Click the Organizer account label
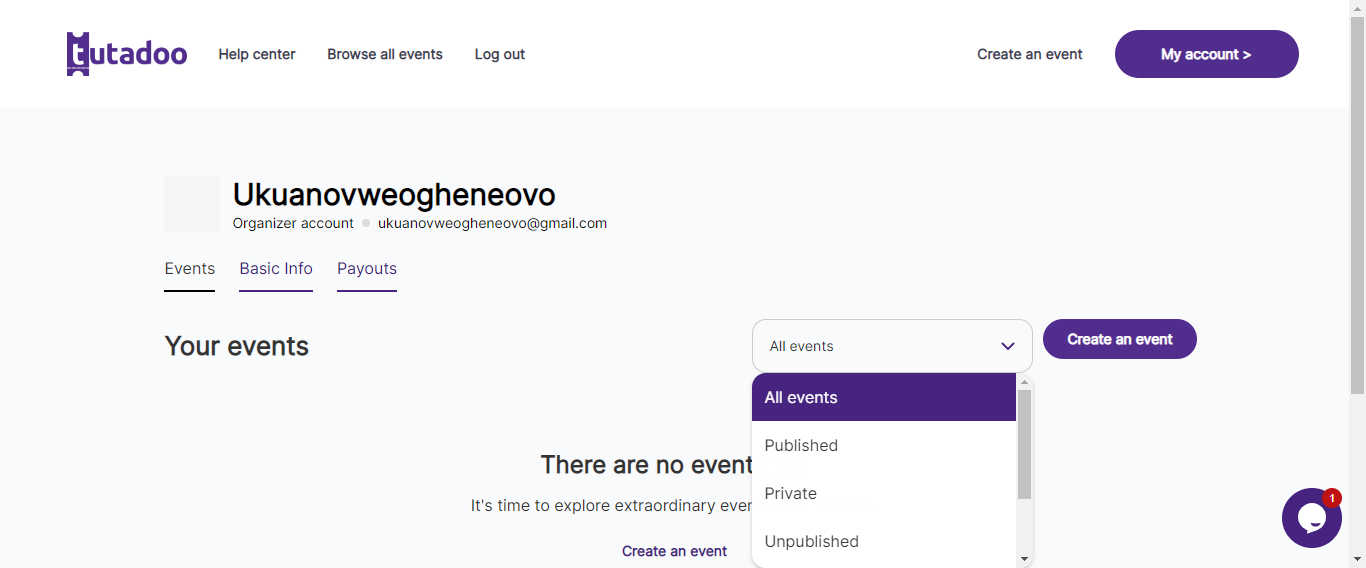The image size is (1366, 568). 293,223
